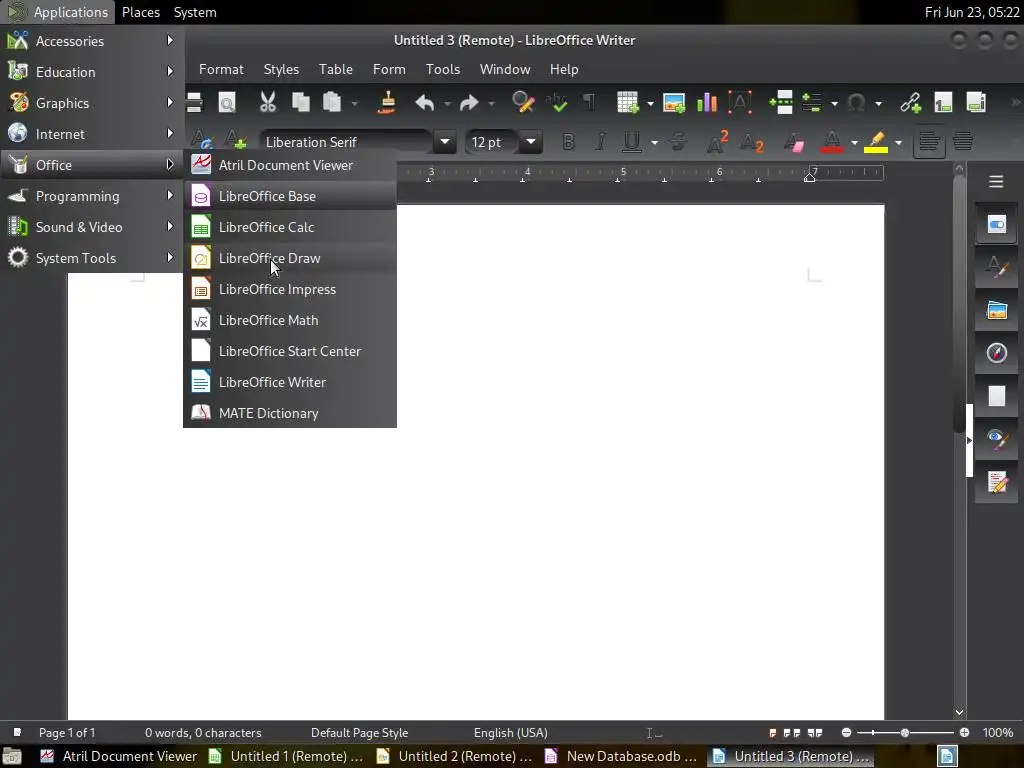Open the Paste options dropdown arrow

355,103
